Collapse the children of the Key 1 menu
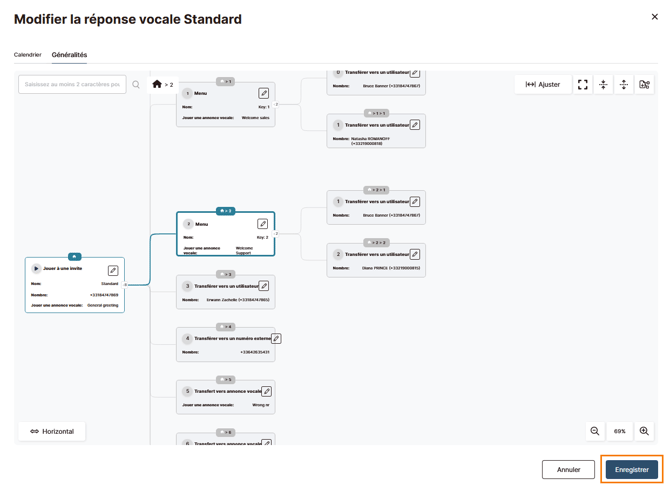Screen dimensions: 670x493 coord(276,104)
